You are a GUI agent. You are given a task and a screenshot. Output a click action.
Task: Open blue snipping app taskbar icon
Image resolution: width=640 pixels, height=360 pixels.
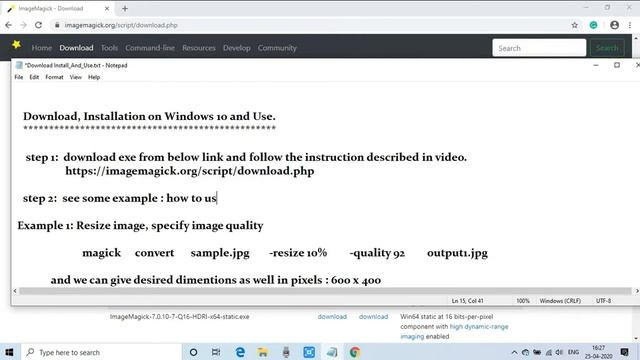coord(309,352)
